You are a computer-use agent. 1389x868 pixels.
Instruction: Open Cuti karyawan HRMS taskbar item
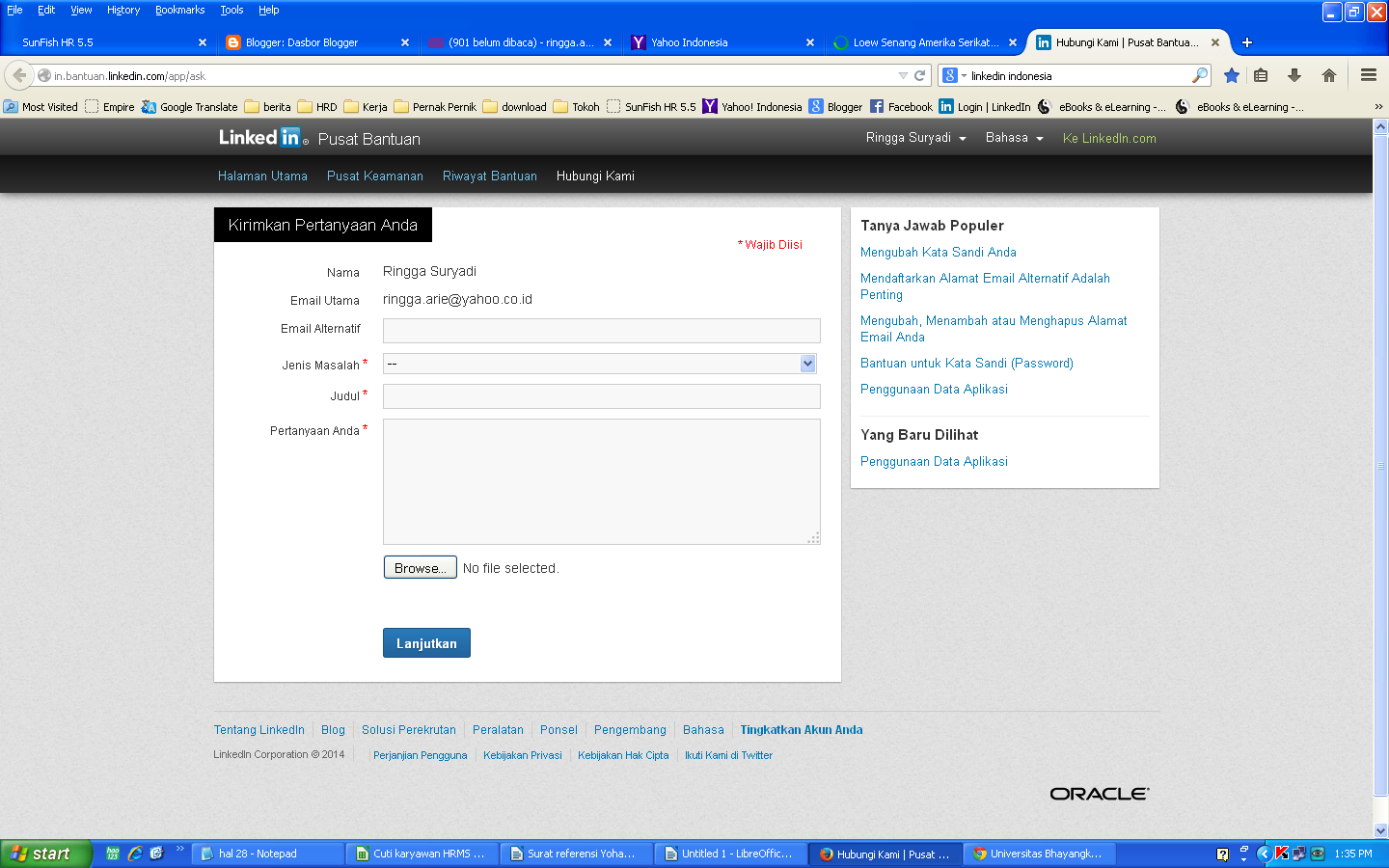(x=422, y=854)
